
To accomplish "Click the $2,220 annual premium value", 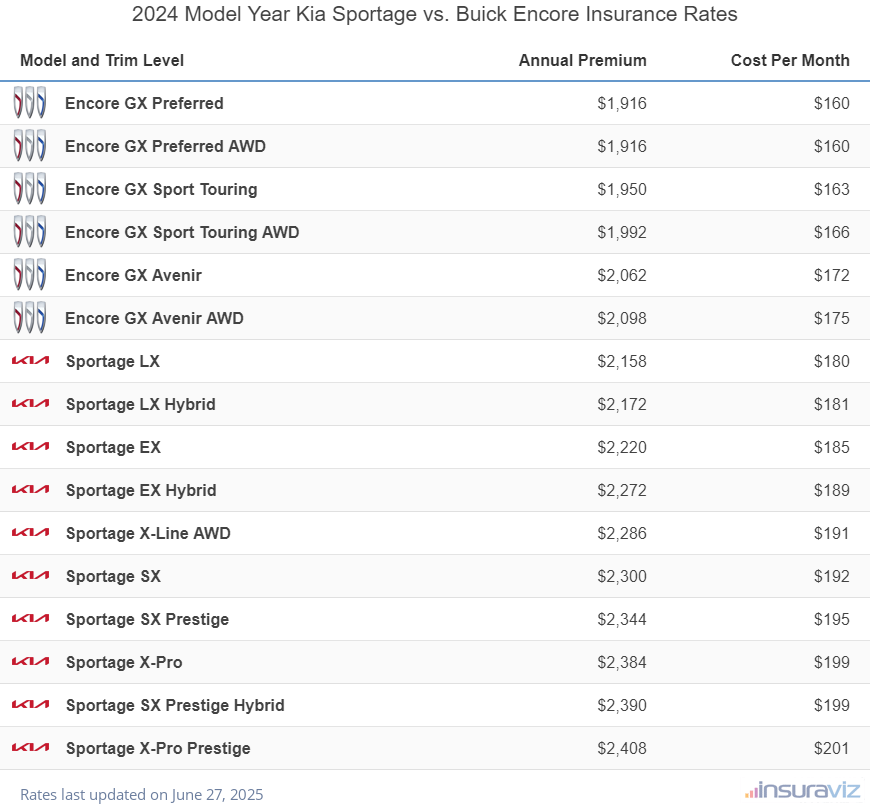I will click(x=622, y=447).
